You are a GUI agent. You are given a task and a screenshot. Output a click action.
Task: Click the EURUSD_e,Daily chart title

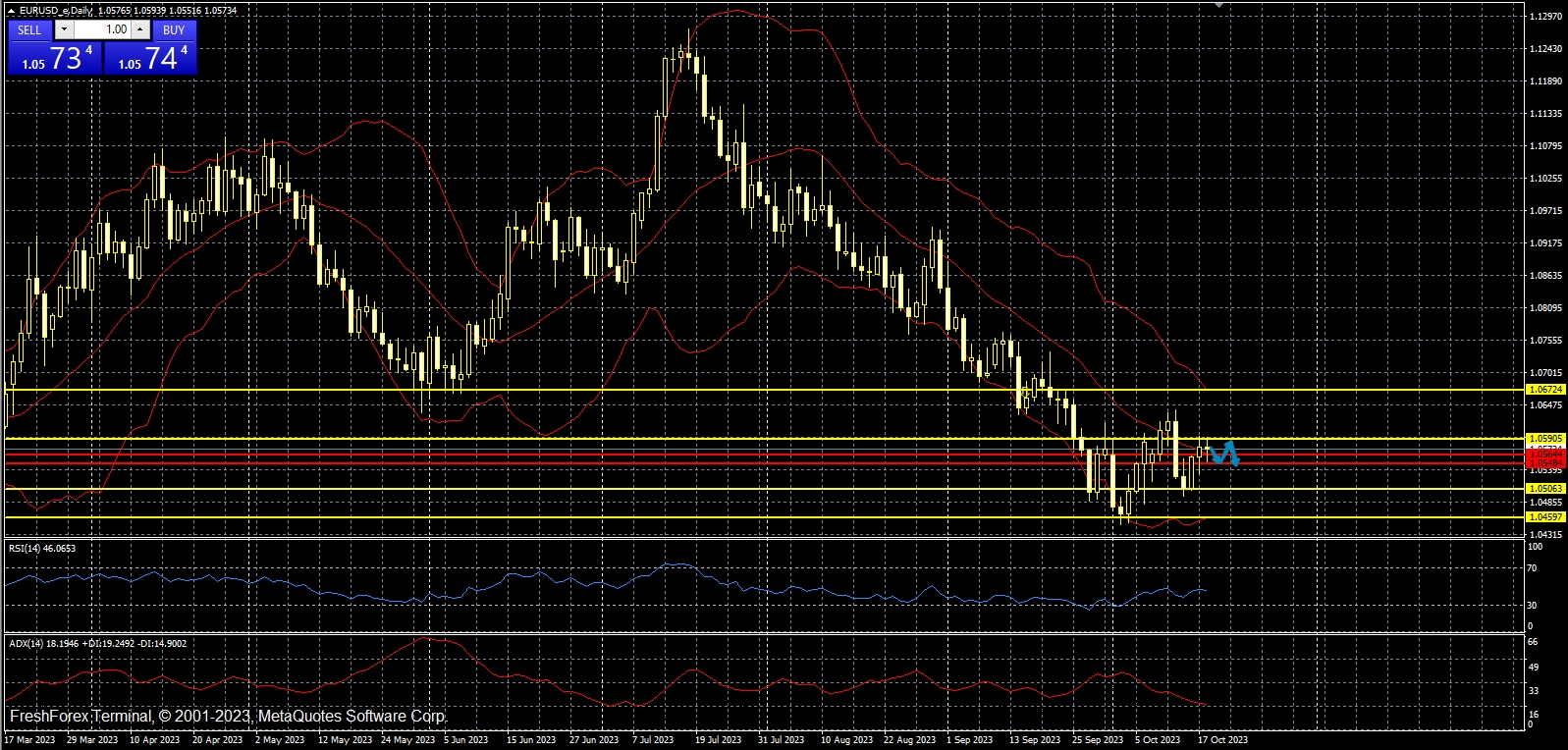click(x=57, y=11)
